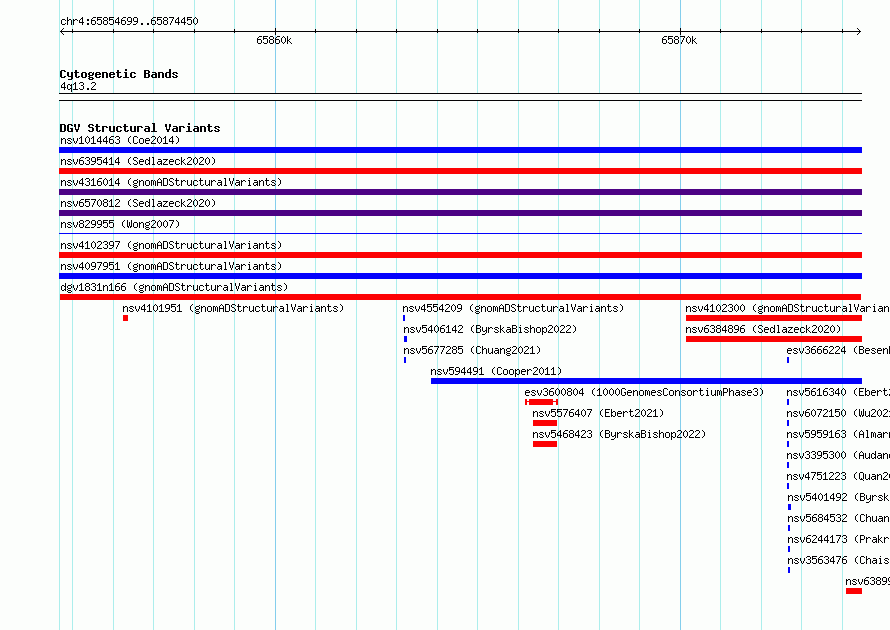Click the purple bar under nsv4316014
The width and height of the screenshot is (890, 630).
(x=460, y=192)
